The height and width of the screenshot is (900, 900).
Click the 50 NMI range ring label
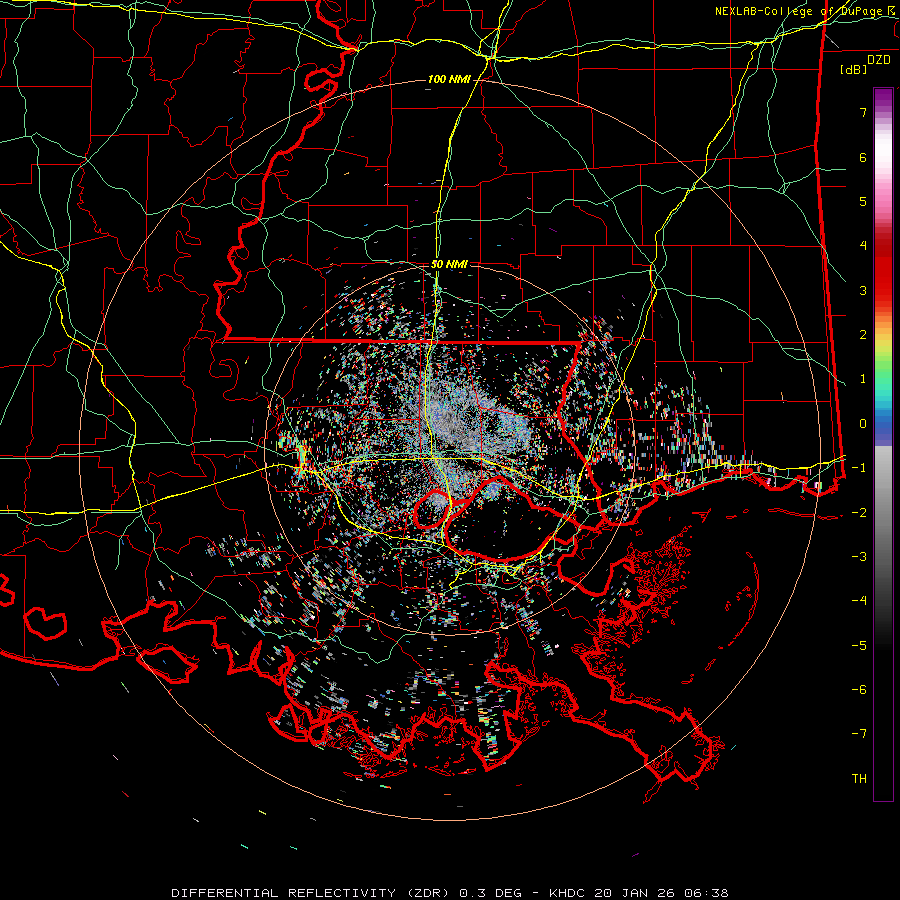[449, 264]
